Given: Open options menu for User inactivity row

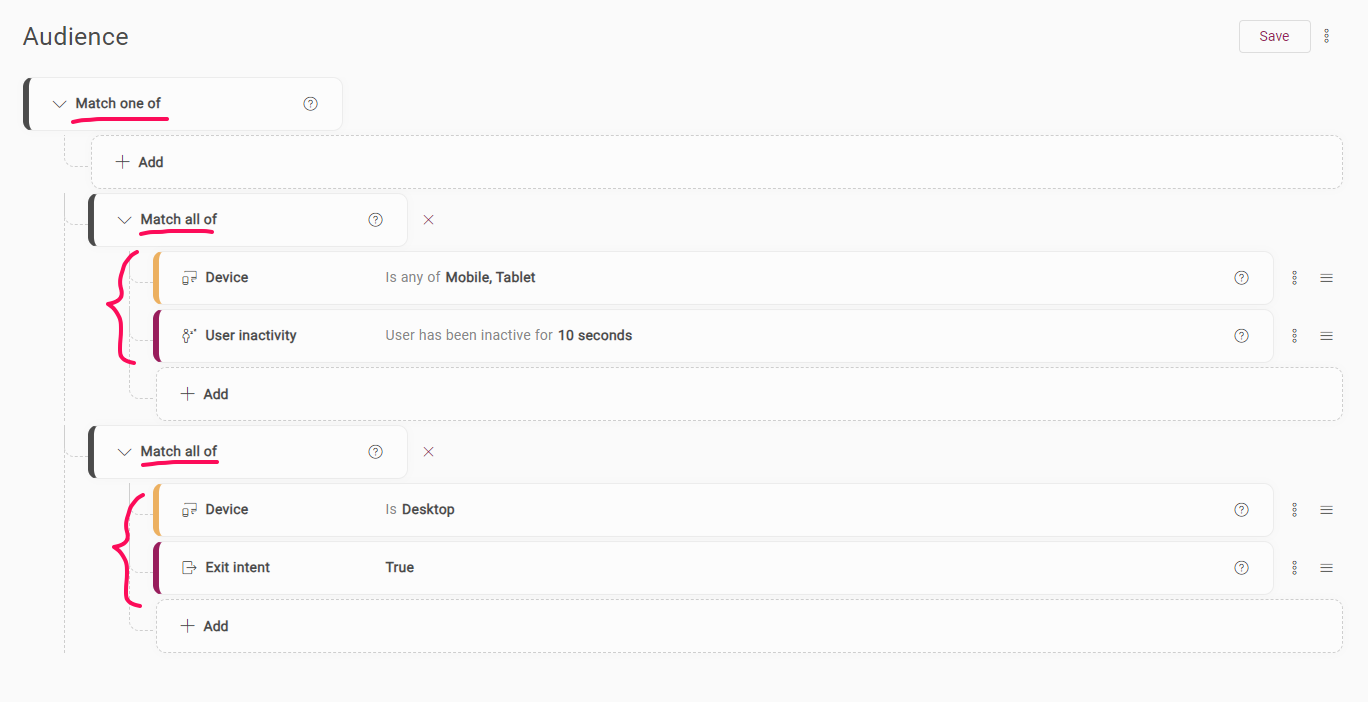Looking at the screenshot, I should pos(1294,336).
